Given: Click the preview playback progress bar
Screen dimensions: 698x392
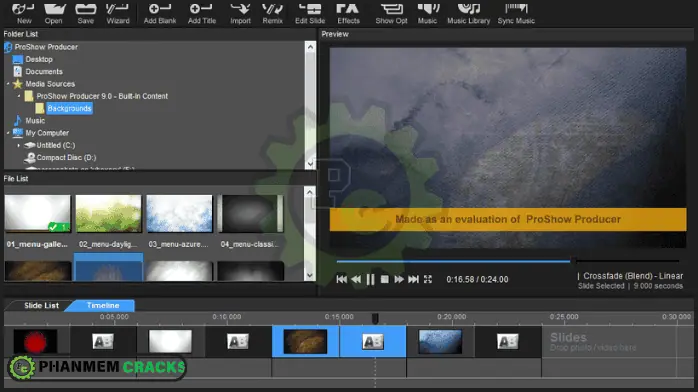Looking at the screenshot, I should tap(507, 261).
